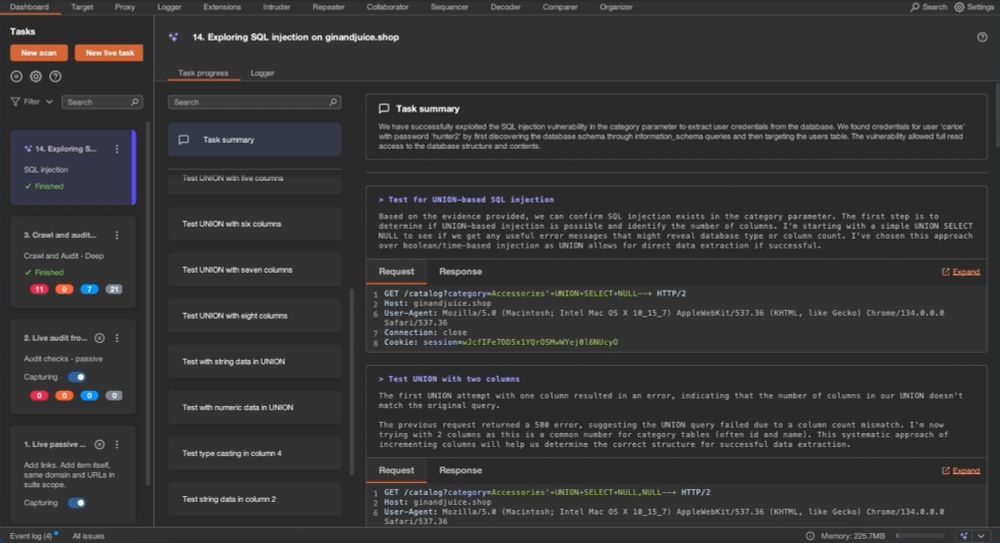Viewport: 1000px width, 543px height.
Task: Click the AI sparkle icon beside the task title
Action: (x=173, y=37)
